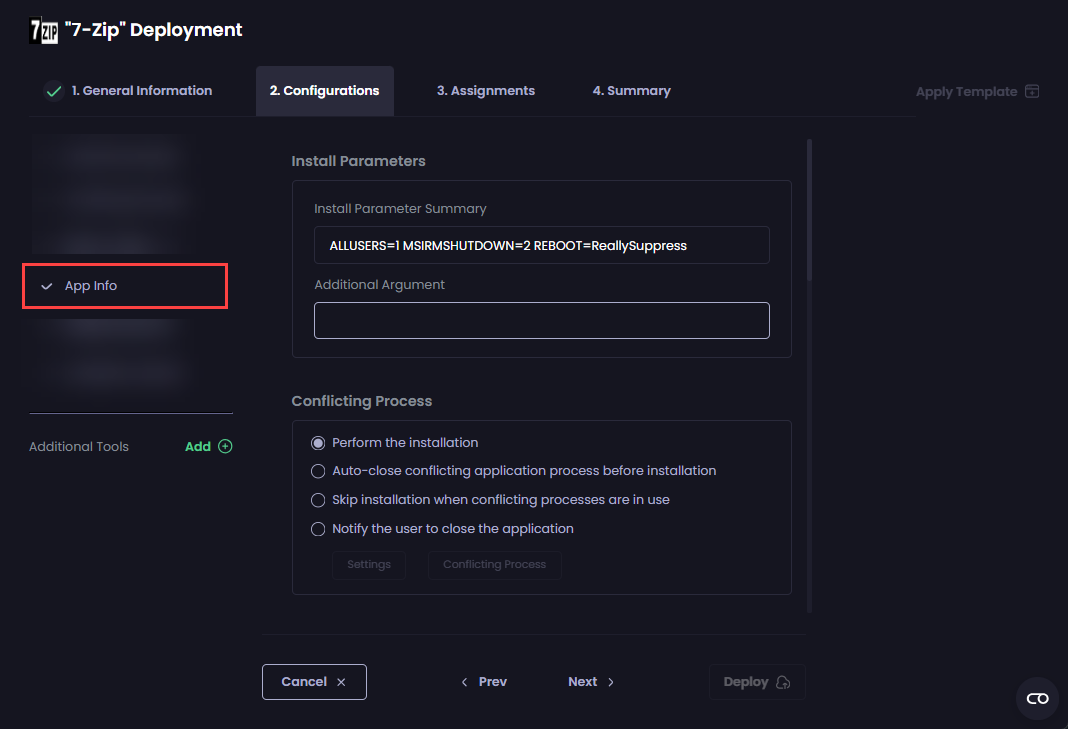Go to previous step with Prev chevron
1068x729 pixels.
[x=465, y=682]
